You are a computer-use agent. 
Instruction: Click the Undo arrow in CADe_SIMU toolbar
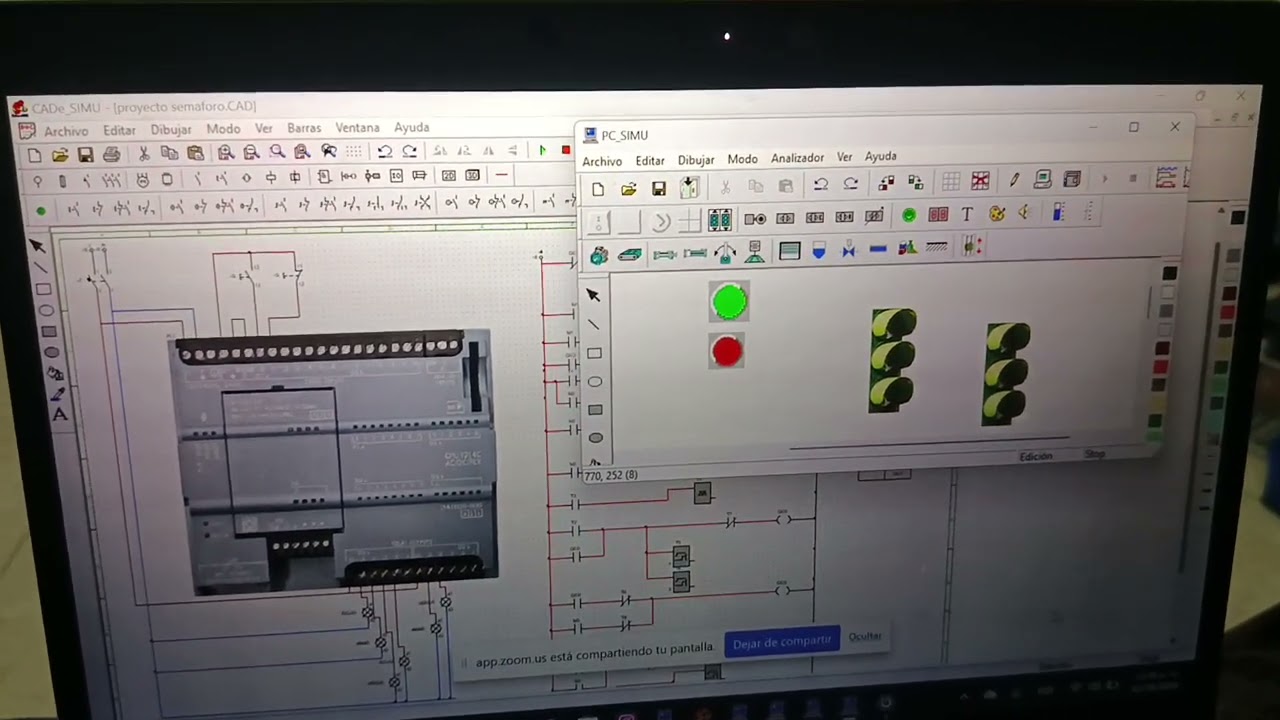point(384,151)
